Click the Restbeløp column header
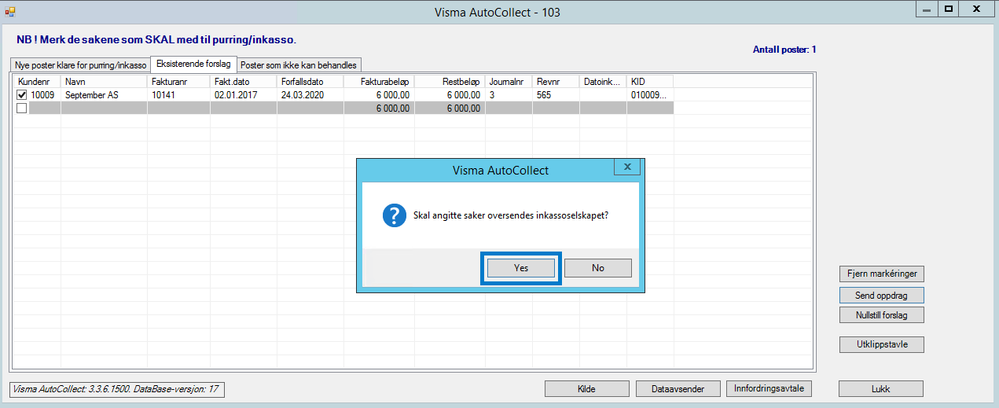This screenshot has width=999, height=408. tap(450, 82)
